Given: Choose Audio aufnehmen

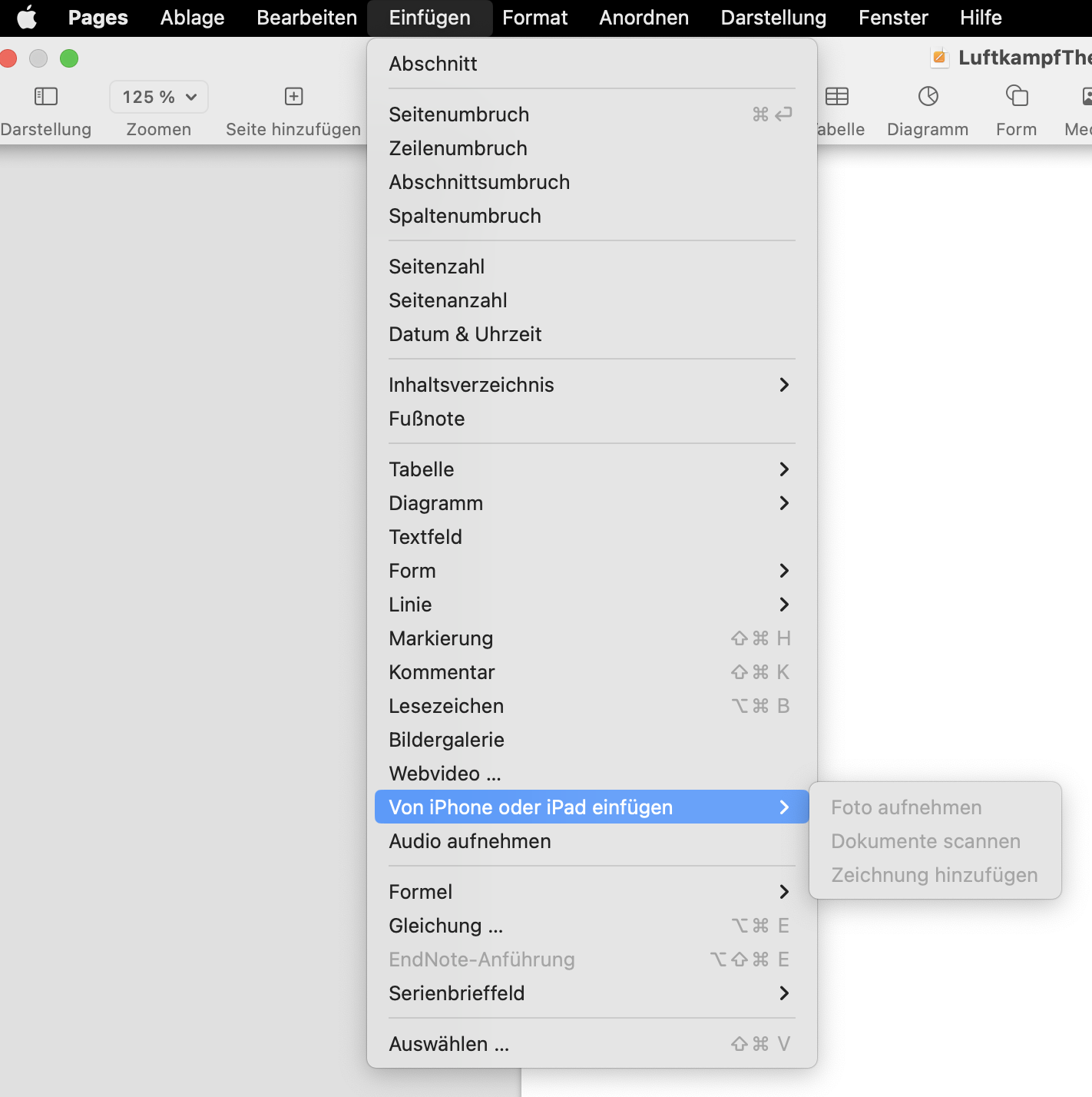Looking at the screenshot, I should point(591,841).
